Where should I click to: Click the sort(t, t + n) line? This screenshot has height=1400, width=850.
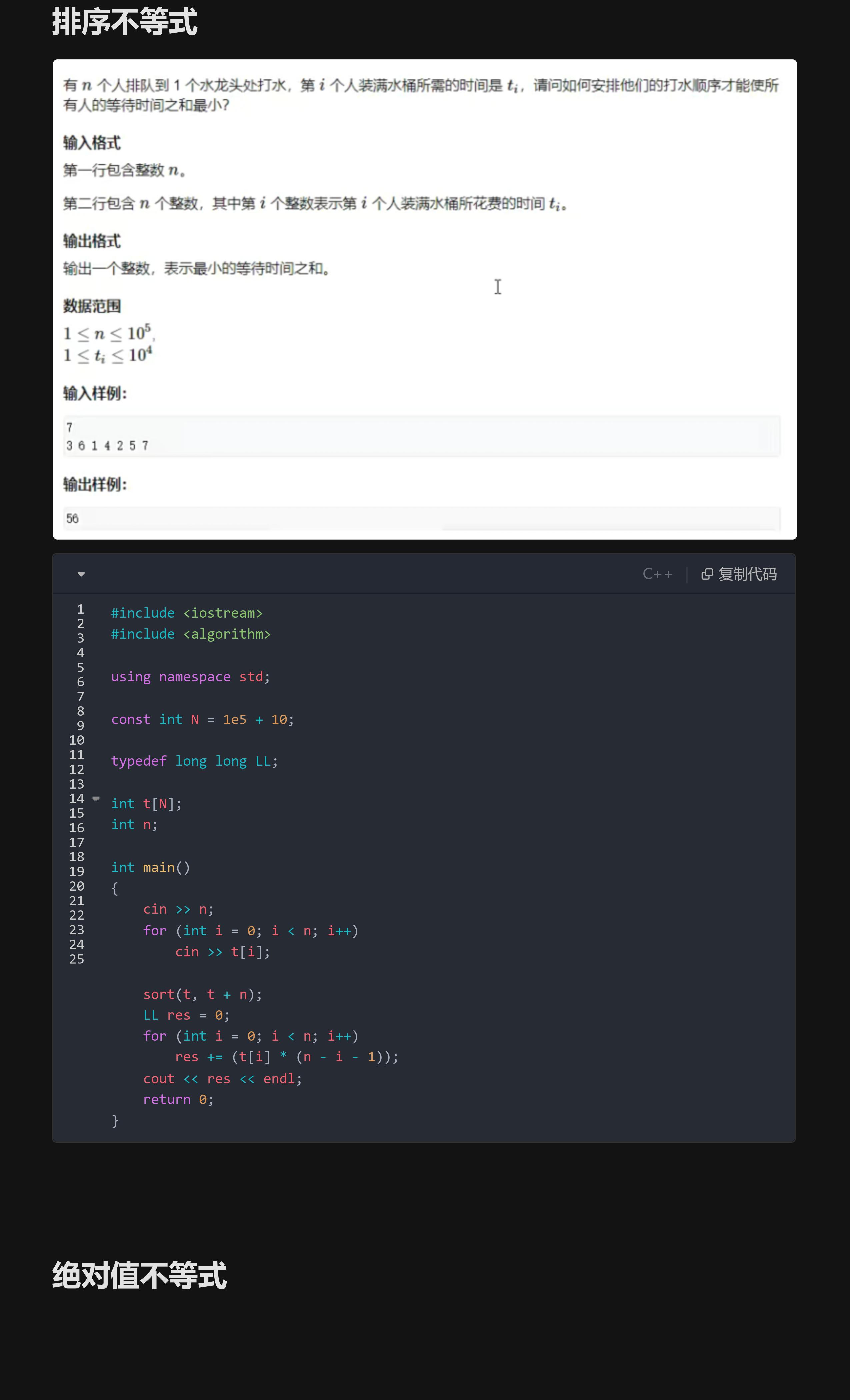[202, 994]
